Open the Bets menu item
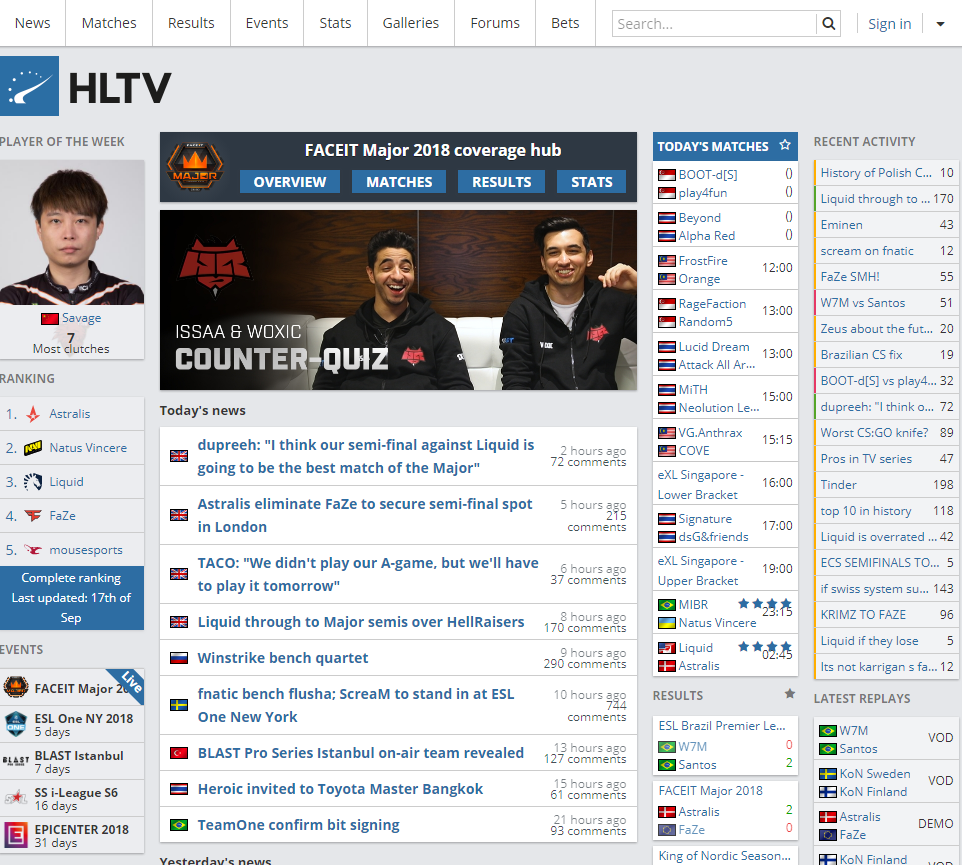962x865 pixels. [565, 23]
